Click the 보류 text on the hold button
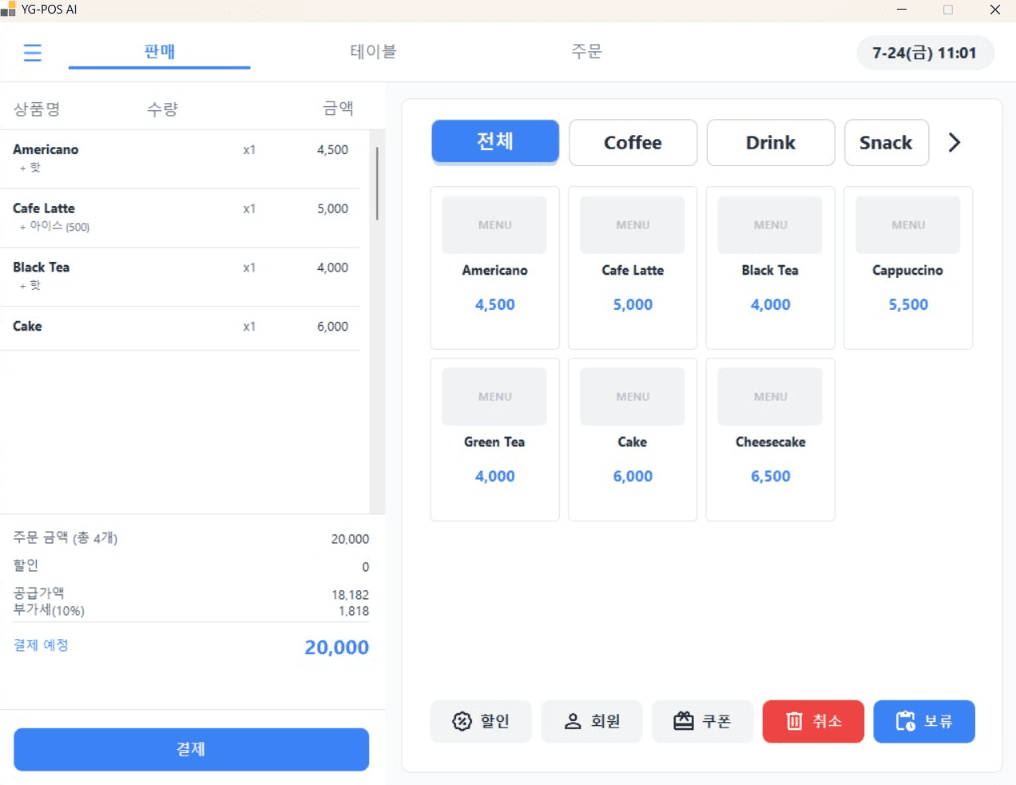This screenshot has height=785, width=1016. (938, 721)
